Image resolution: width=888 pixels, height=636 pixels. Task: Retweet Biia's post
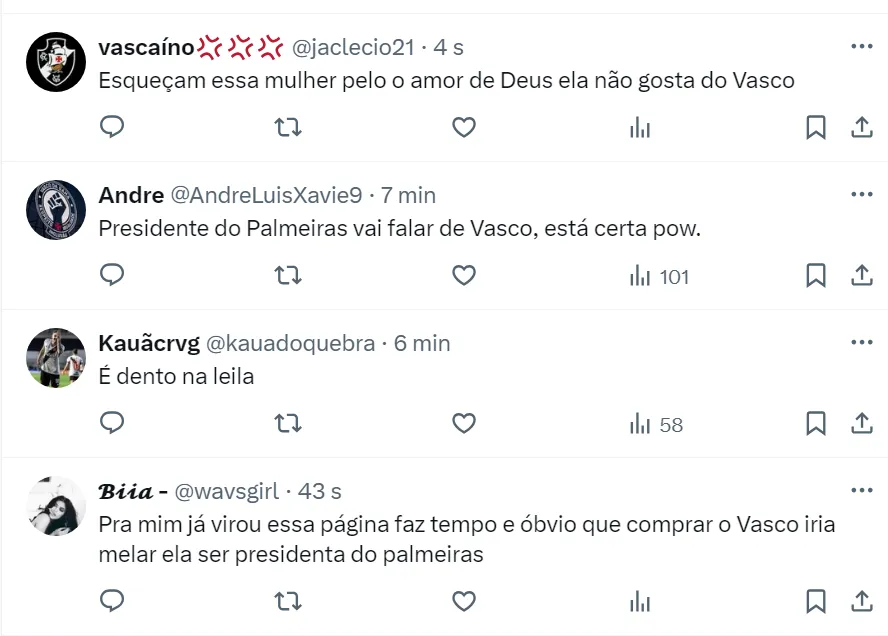click(x=288, y=600)
